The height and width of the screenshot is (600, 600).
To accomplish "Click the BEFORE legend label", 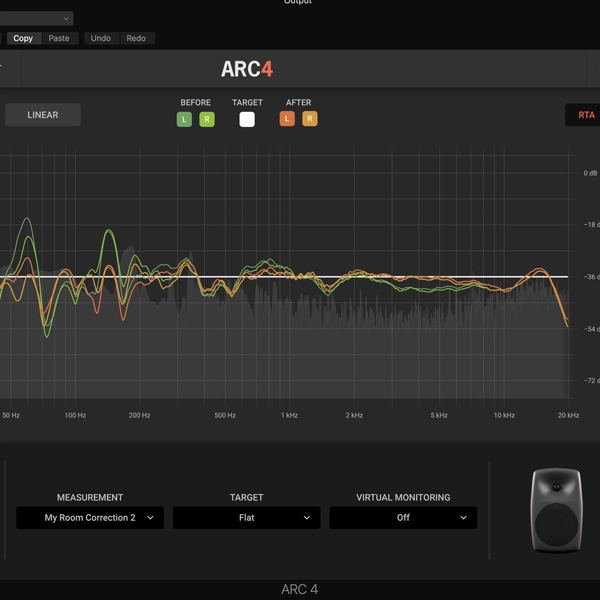I will [196, 103].
